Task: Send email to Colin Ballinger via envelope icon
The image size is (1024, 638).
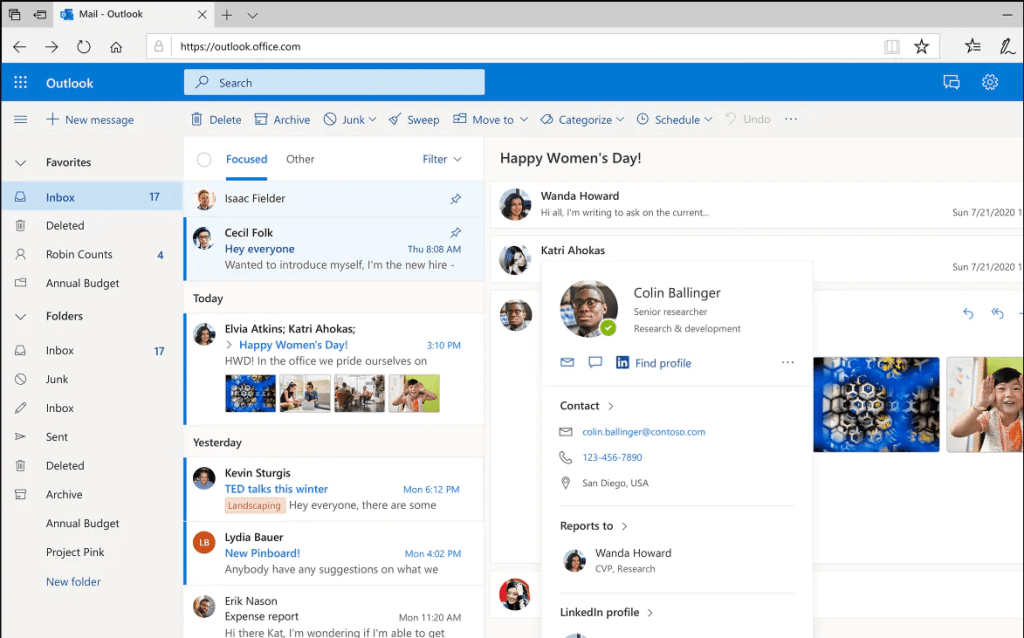Action: pos(567,363)
